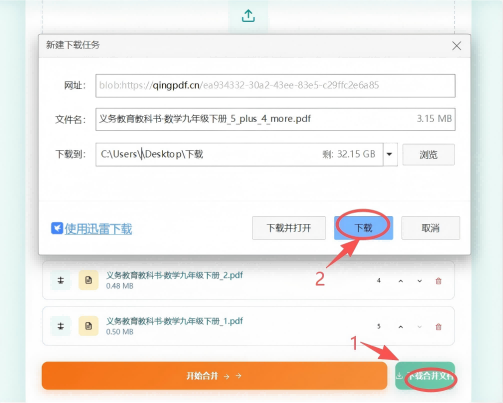The image size is (503, 403).
Task: Click the file icon of 下册_1.pdf
Action: (x=88, y=326)
